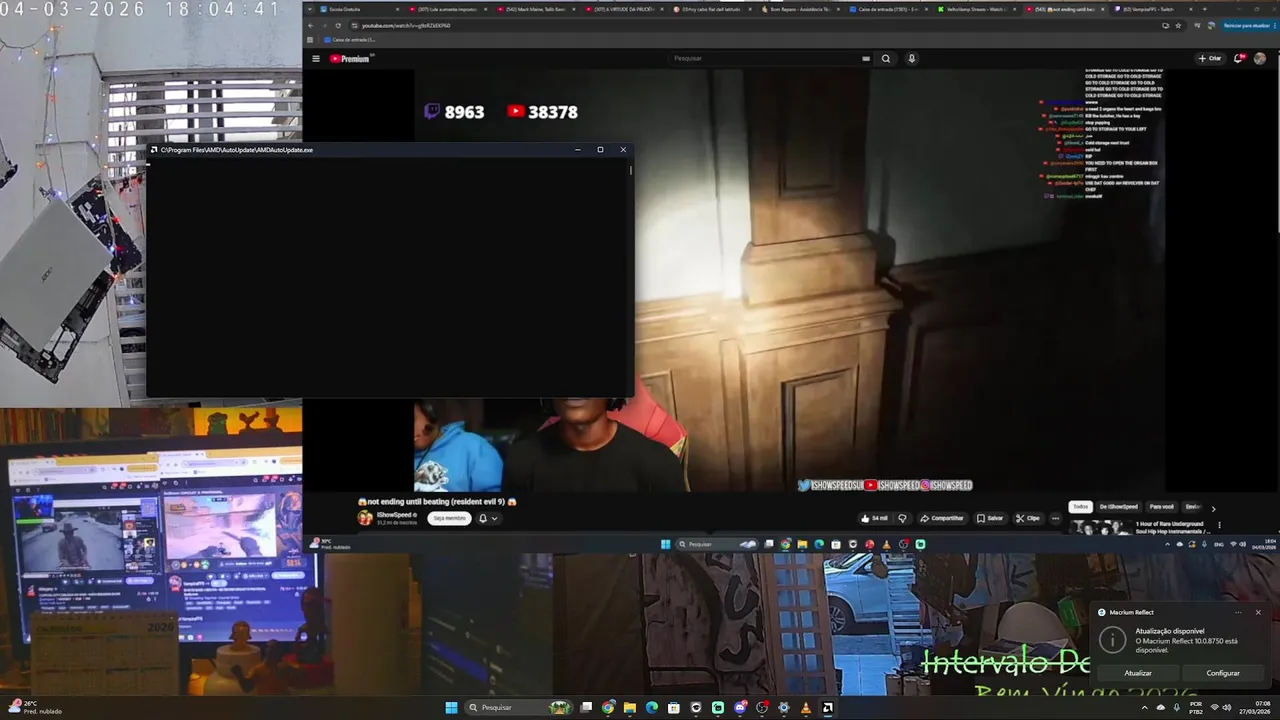Click the Criar button in YouTube header
Viewport: 1280px width, 720px height.
[x=1210, y=59]
